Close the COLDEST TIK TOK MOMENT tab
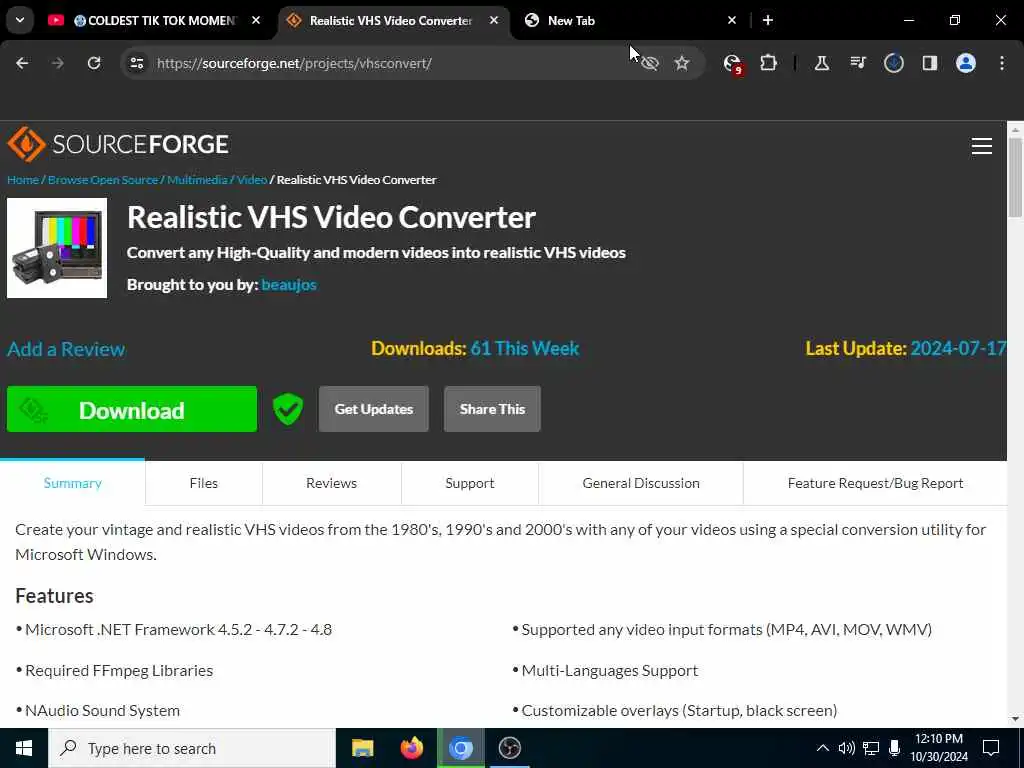Image resolution: width=1024 pixels, height=768 pixels. [256, 20]
